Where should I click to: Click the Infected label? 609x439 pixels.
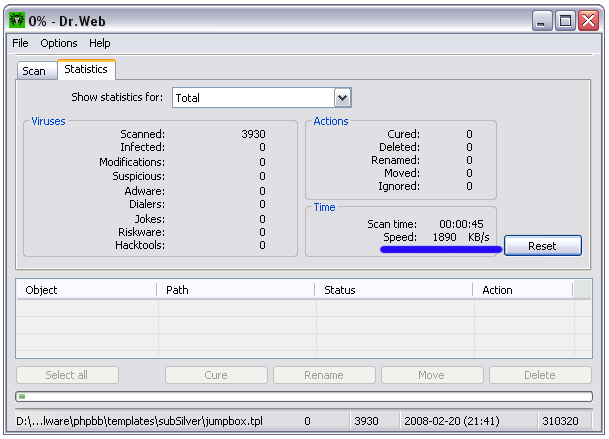tap(143, 147)
